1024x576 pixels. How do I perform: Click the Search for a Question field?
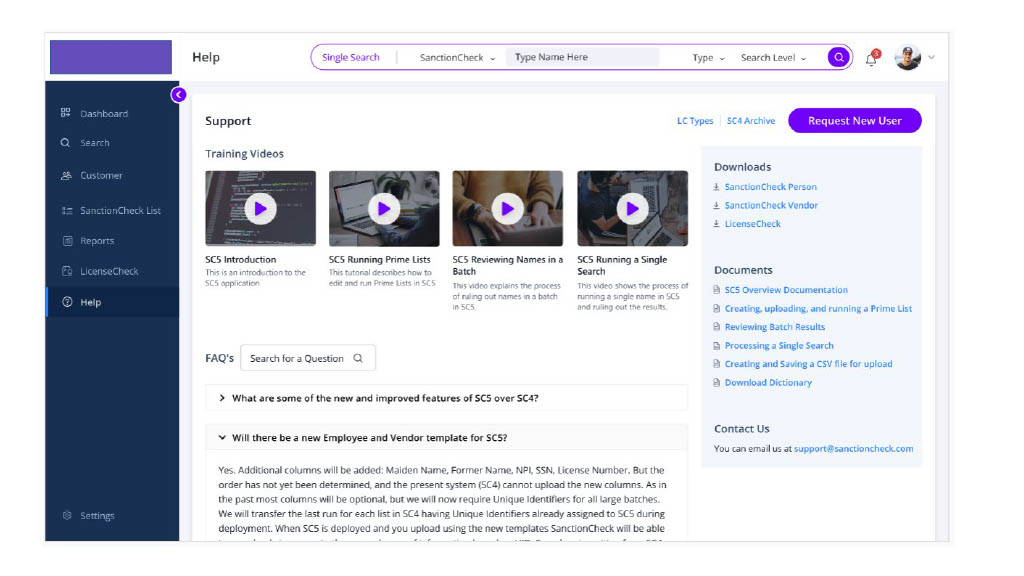308,358
